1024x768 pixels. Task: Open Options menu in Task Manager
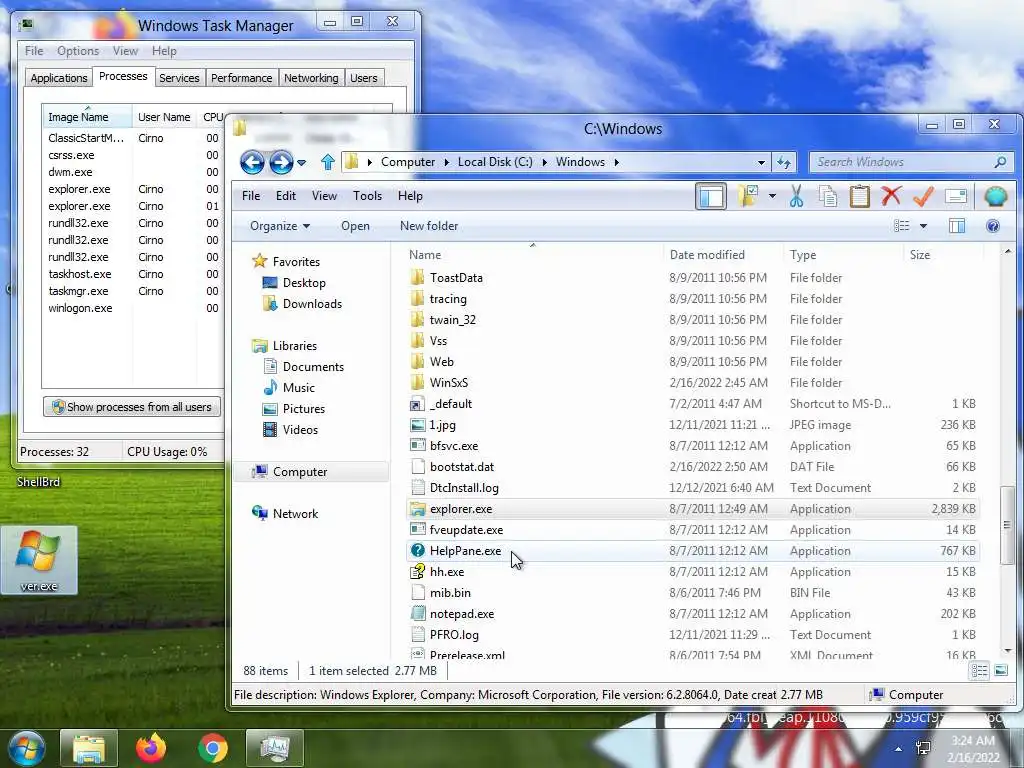point(78,51)
